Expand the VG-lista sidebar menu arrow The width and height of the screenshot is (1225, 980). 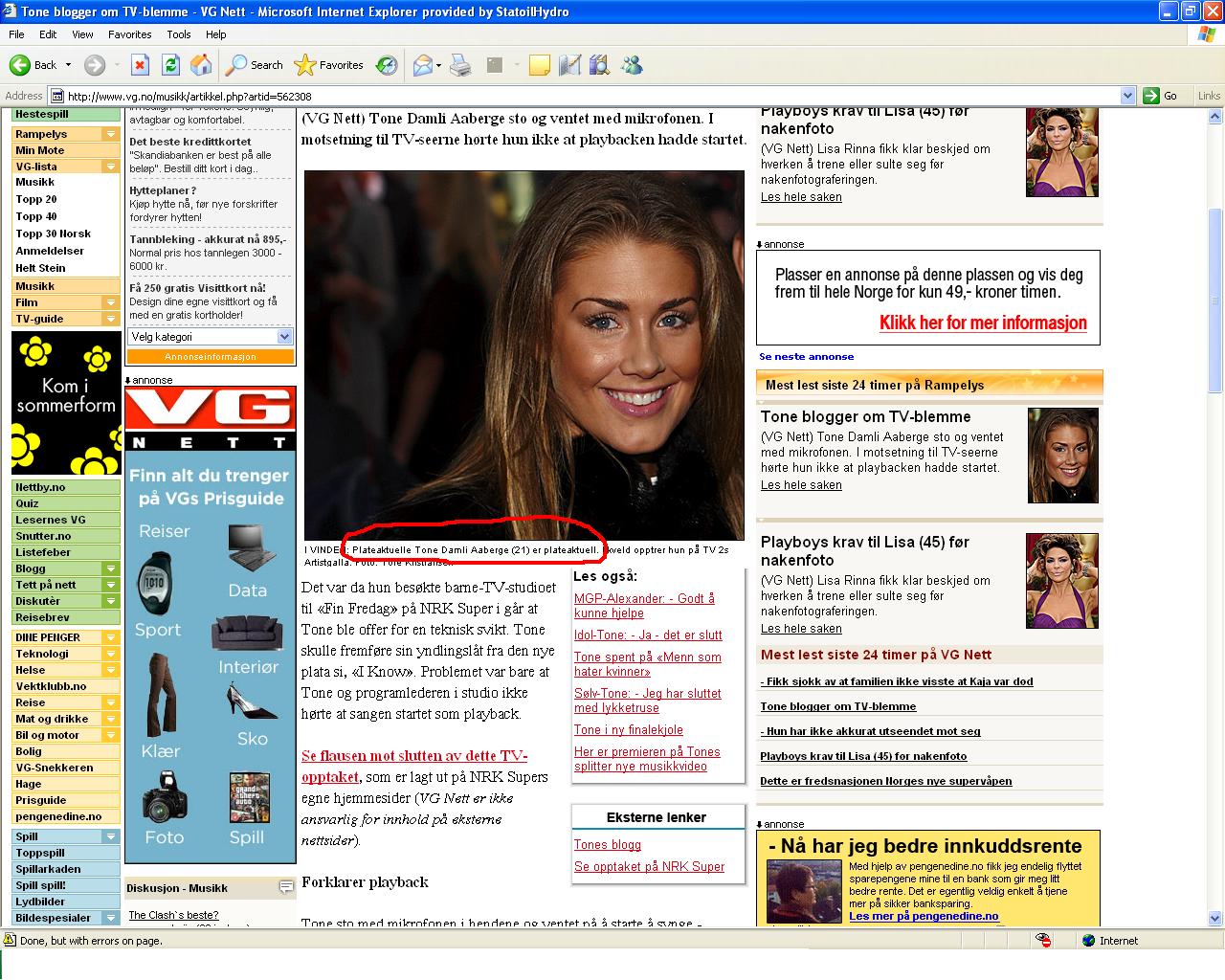[x=111, y=167]
